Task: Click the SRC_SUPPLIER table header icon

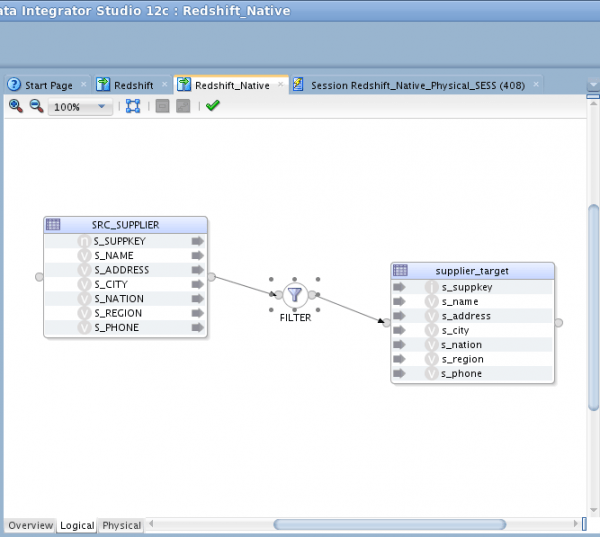Action: 54,225
